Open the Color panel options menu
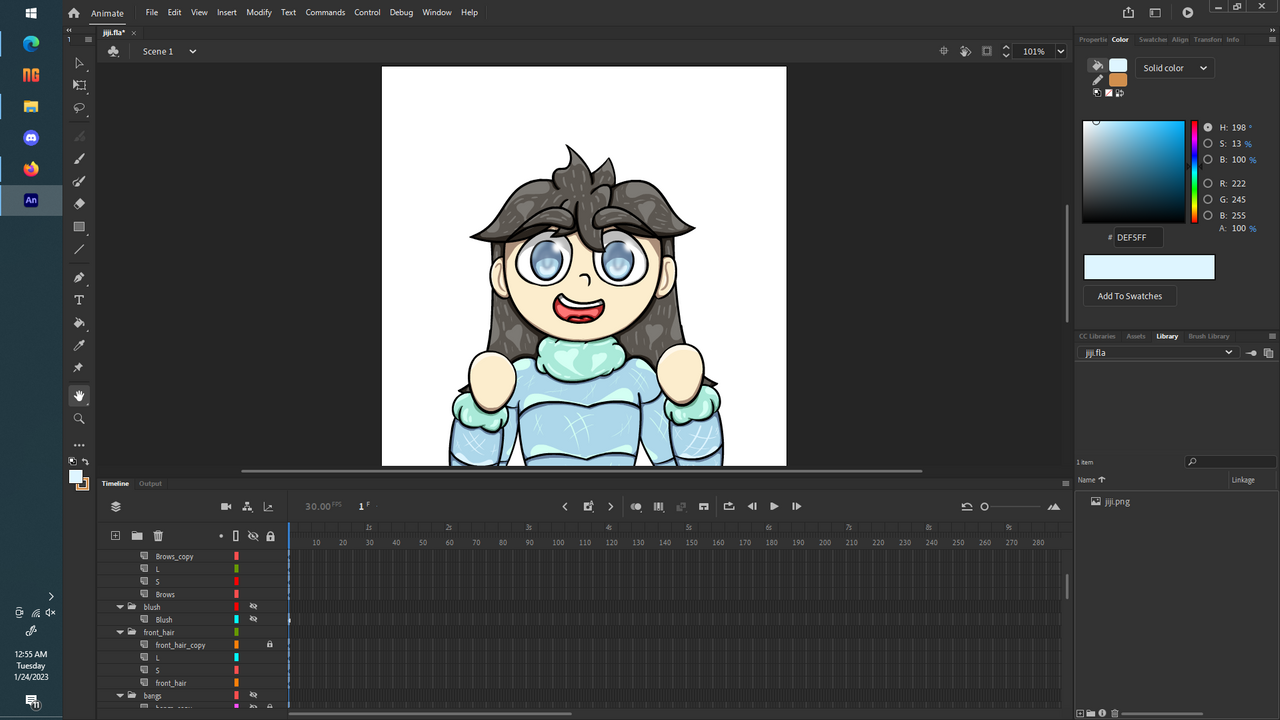Viewport: 1280px width, 720px height. 1272,39
